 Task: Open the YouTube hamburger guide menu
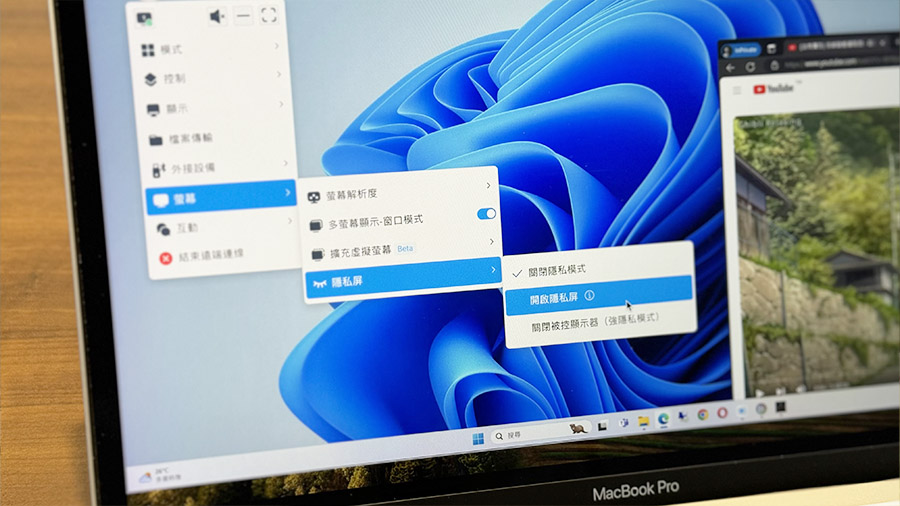click(737, 90)
